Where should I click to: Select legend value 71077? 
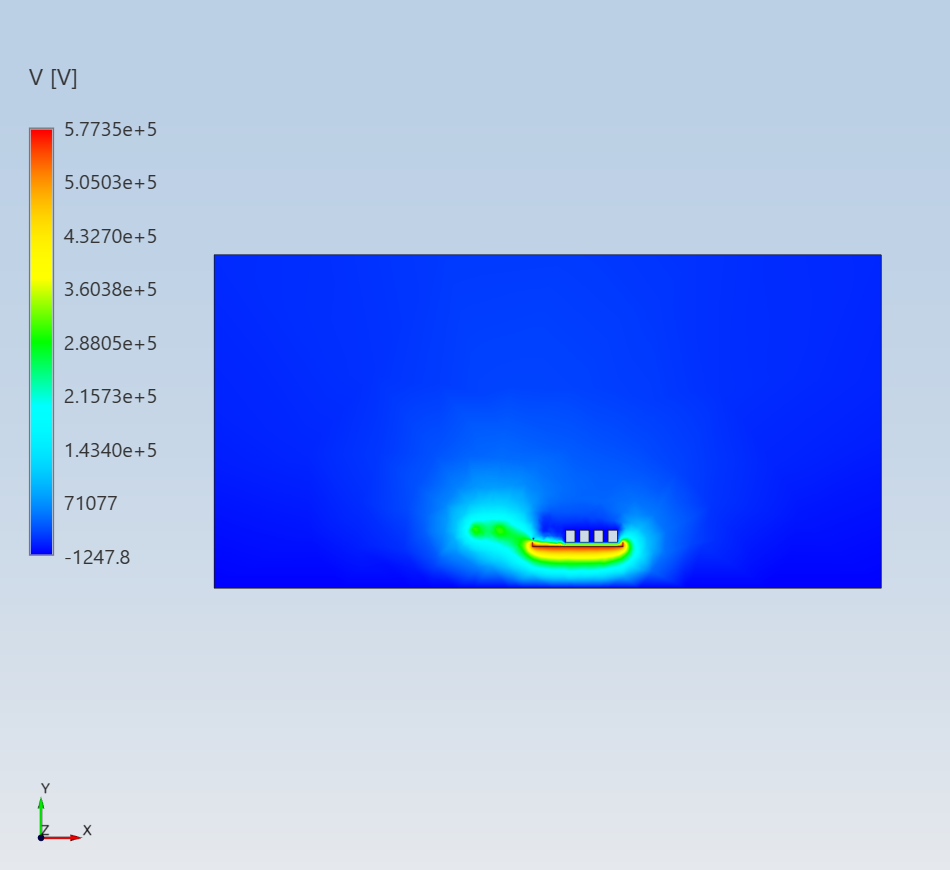tap(91, 503)
